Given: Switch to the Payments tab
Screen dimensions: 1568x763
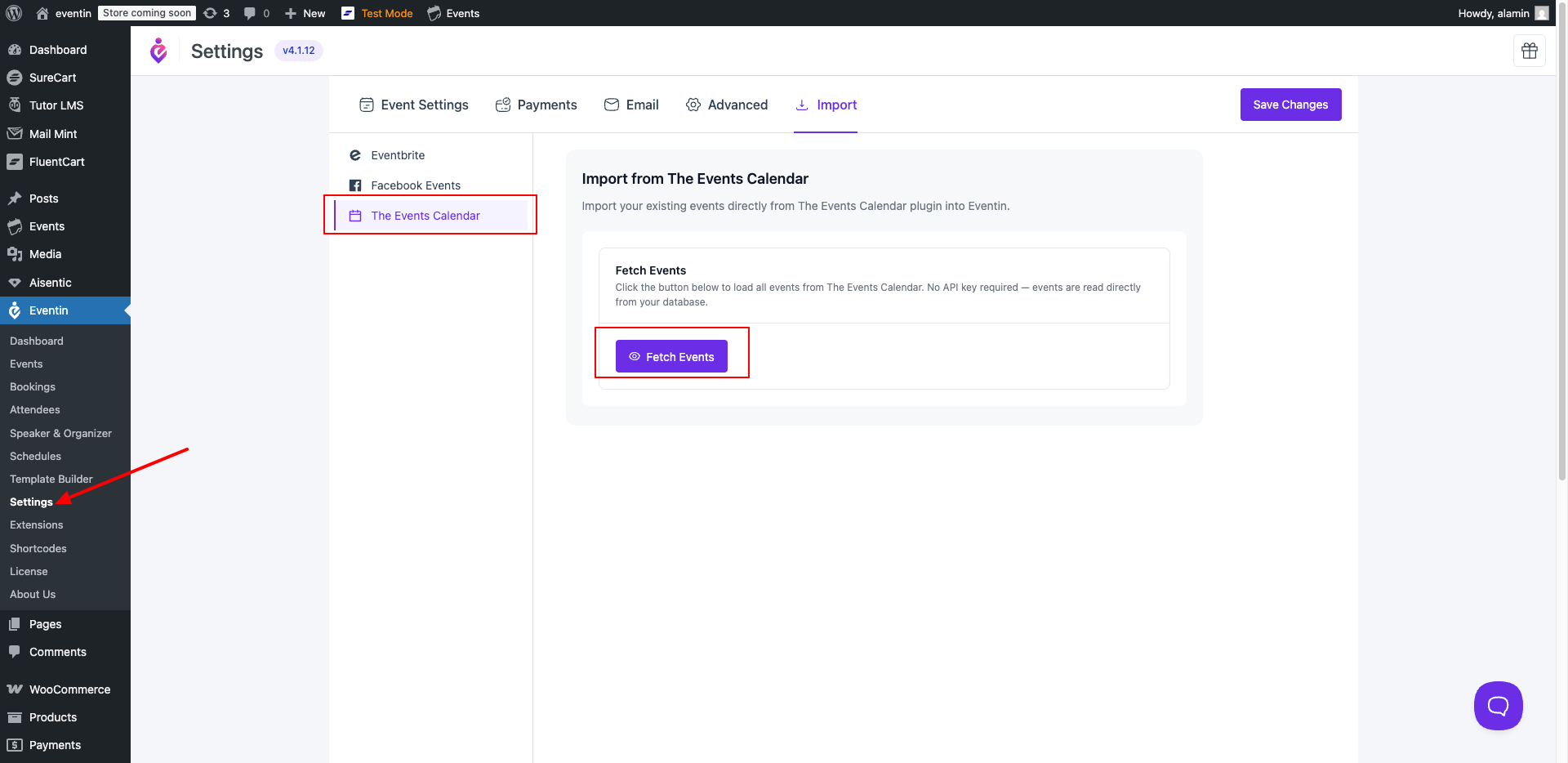Looking at the screenshot, I should [x=536, y=105].
